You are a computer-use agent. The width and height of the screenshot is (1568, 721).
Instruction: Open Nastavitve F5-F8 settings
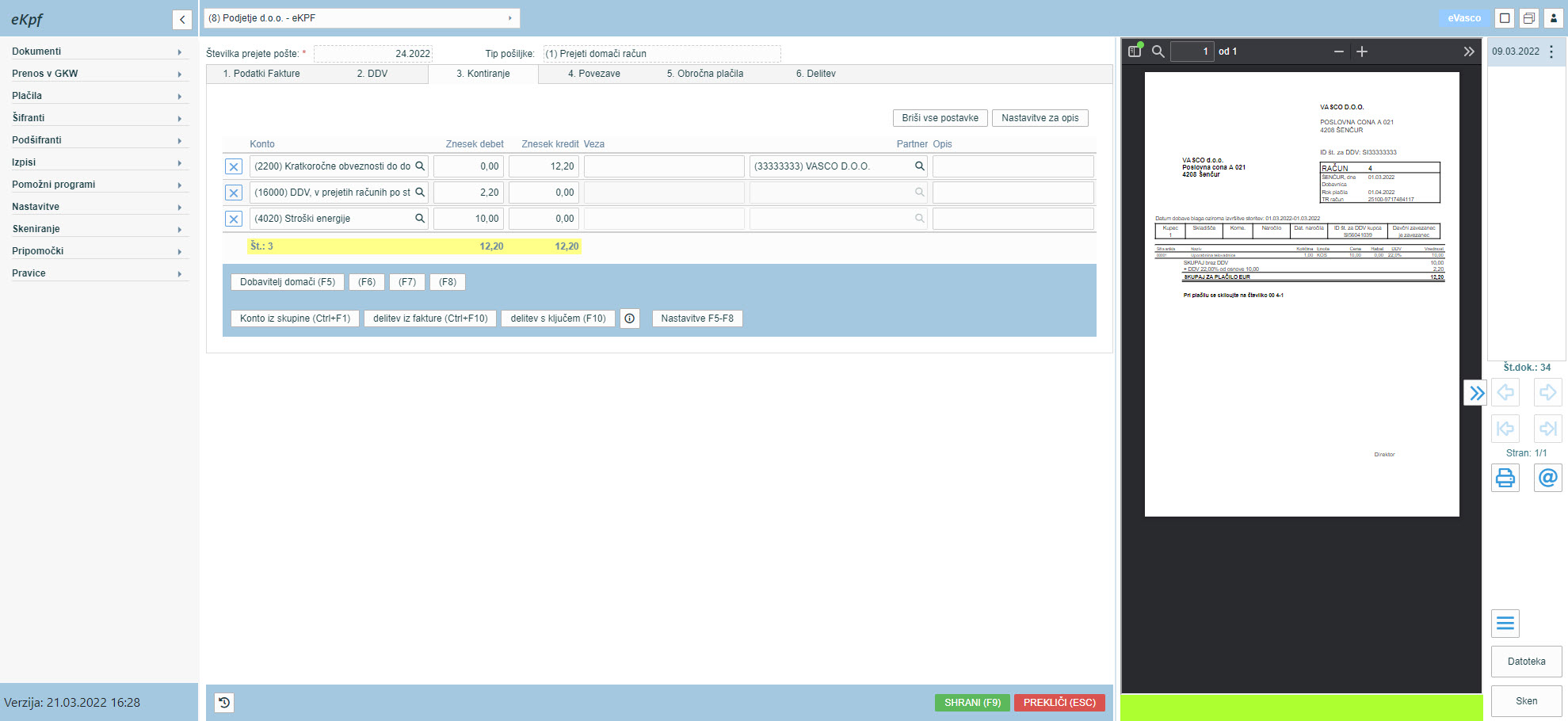click(697, 319)
